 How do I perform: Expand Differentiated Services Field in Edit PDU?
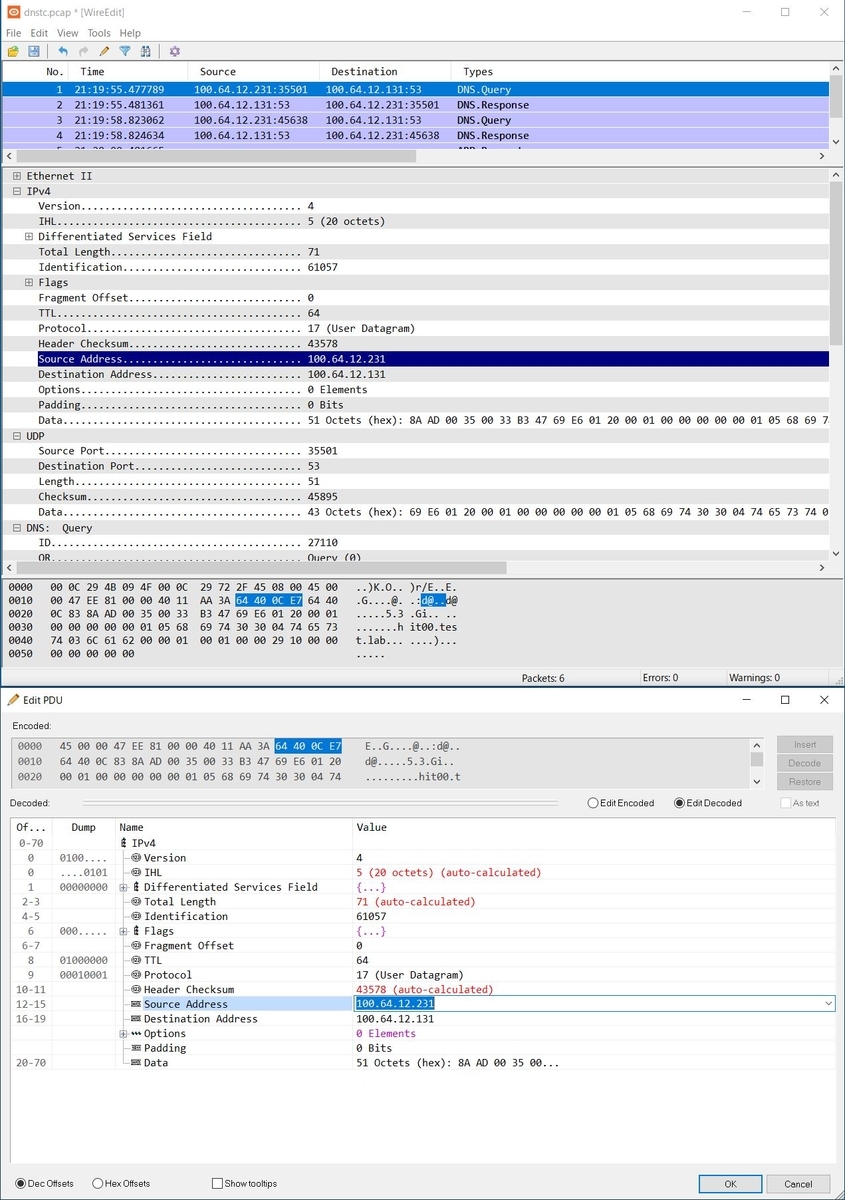124,887
